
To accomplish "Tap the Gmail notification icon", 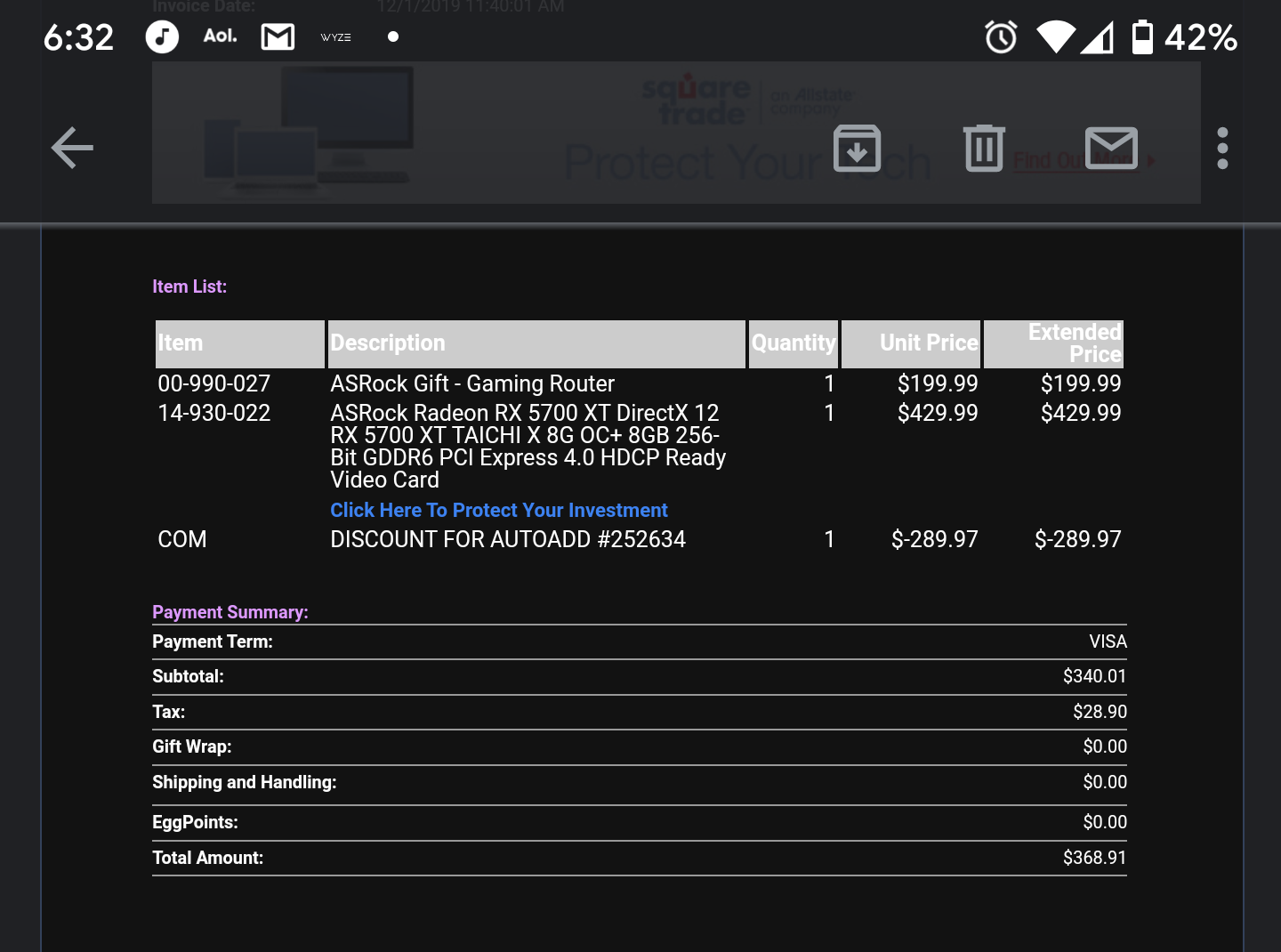I will click(278, 37).
